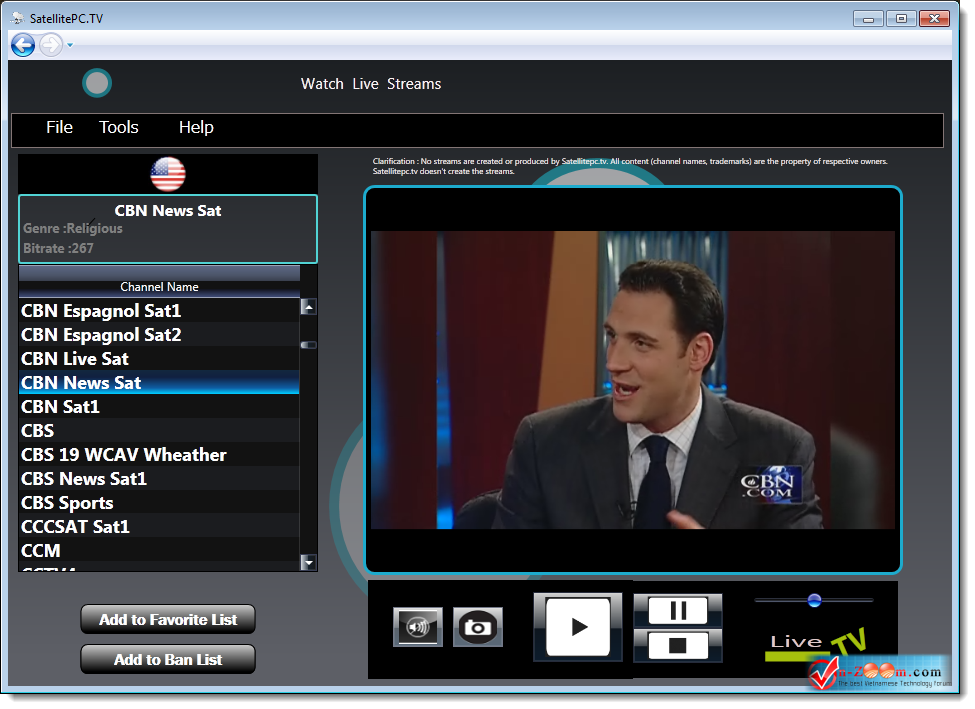
Task: Click the Genre :Religious info text
Action: tap(73, 228)
